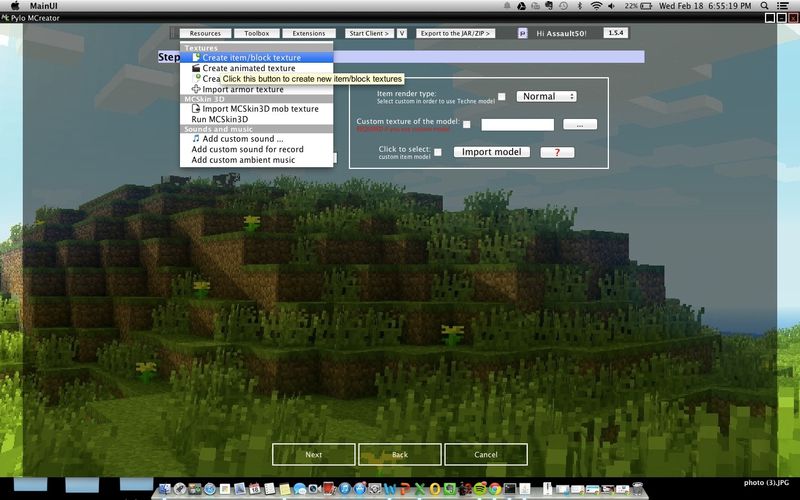Select Run MCSkin3D

point(257,119)
